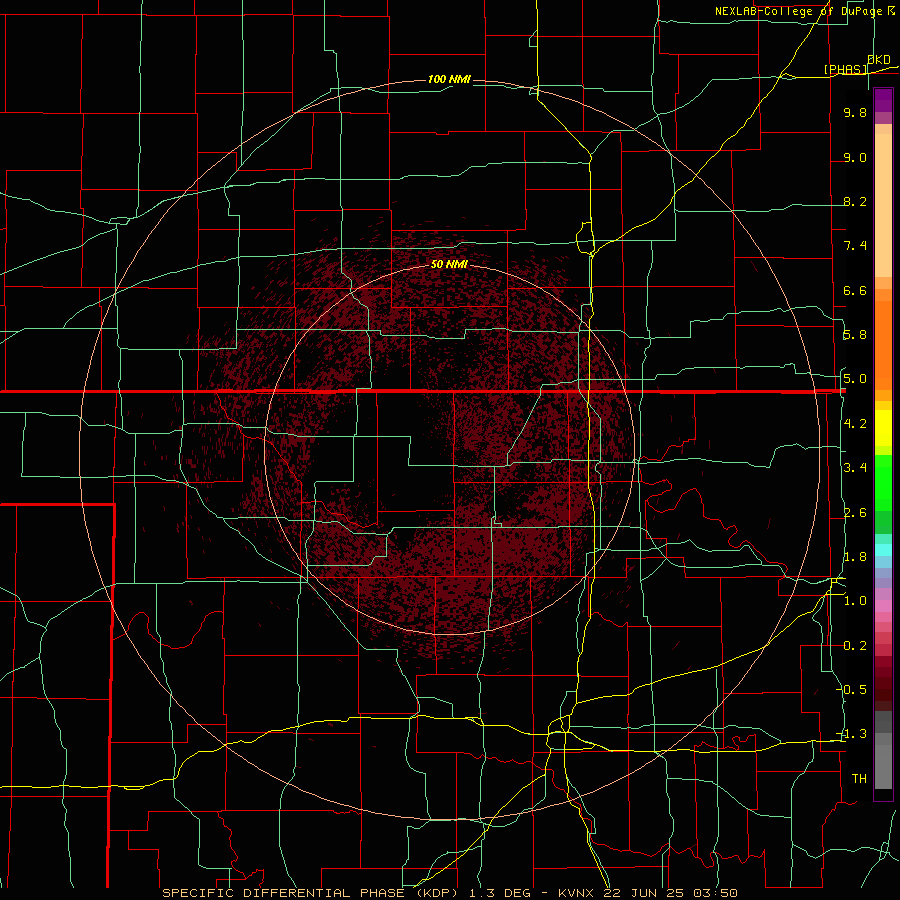Select the 5.8 scale value
Screen dimensions: 900x900
tap(855, 335)
